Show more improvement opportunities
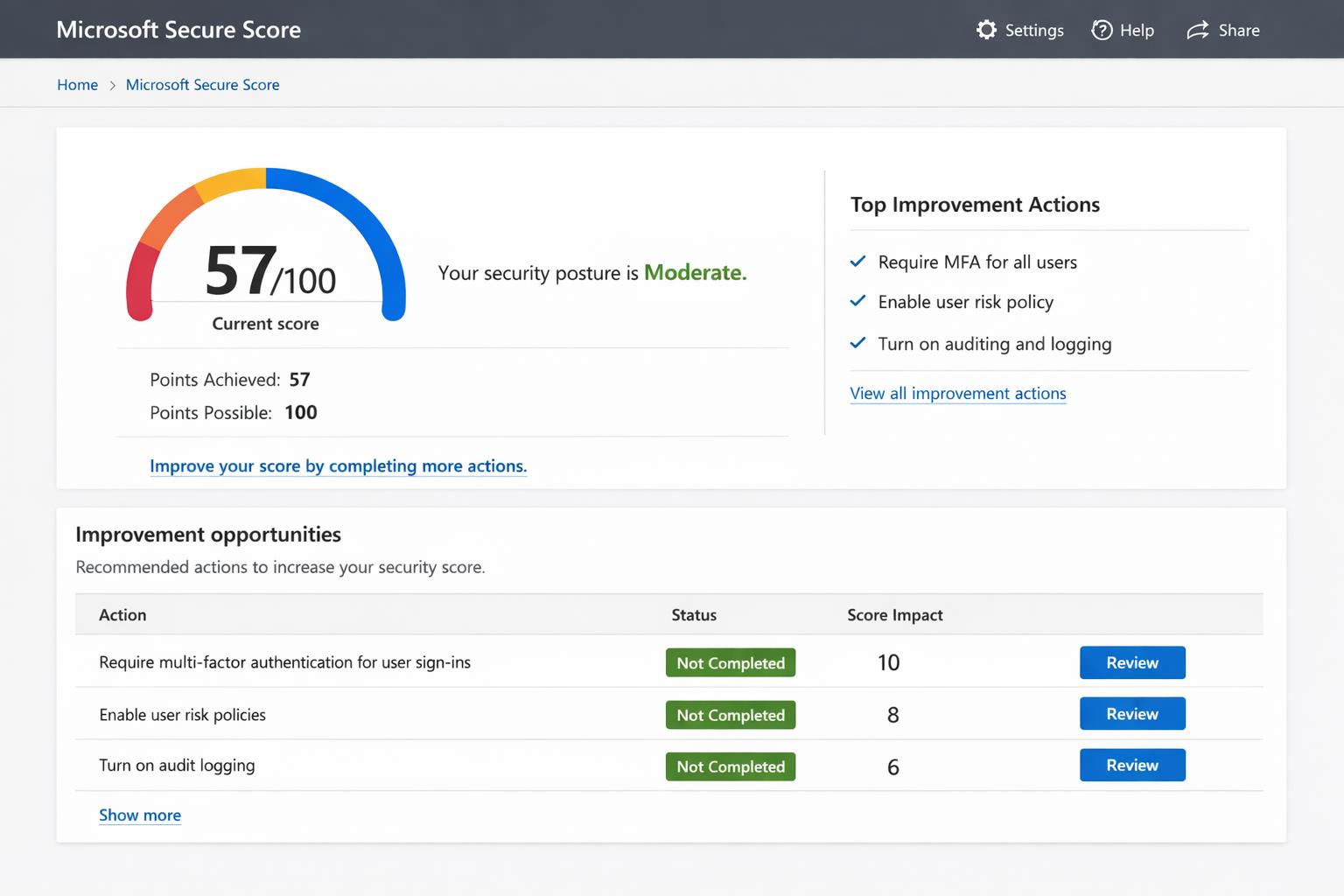Screen dimensions: 1344x896 (x=139, y=815)
